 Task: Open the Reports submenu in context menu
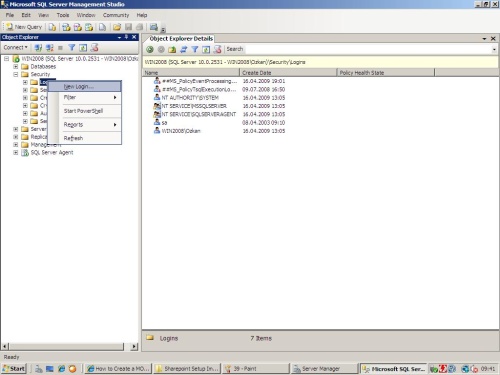pos(85,125)
